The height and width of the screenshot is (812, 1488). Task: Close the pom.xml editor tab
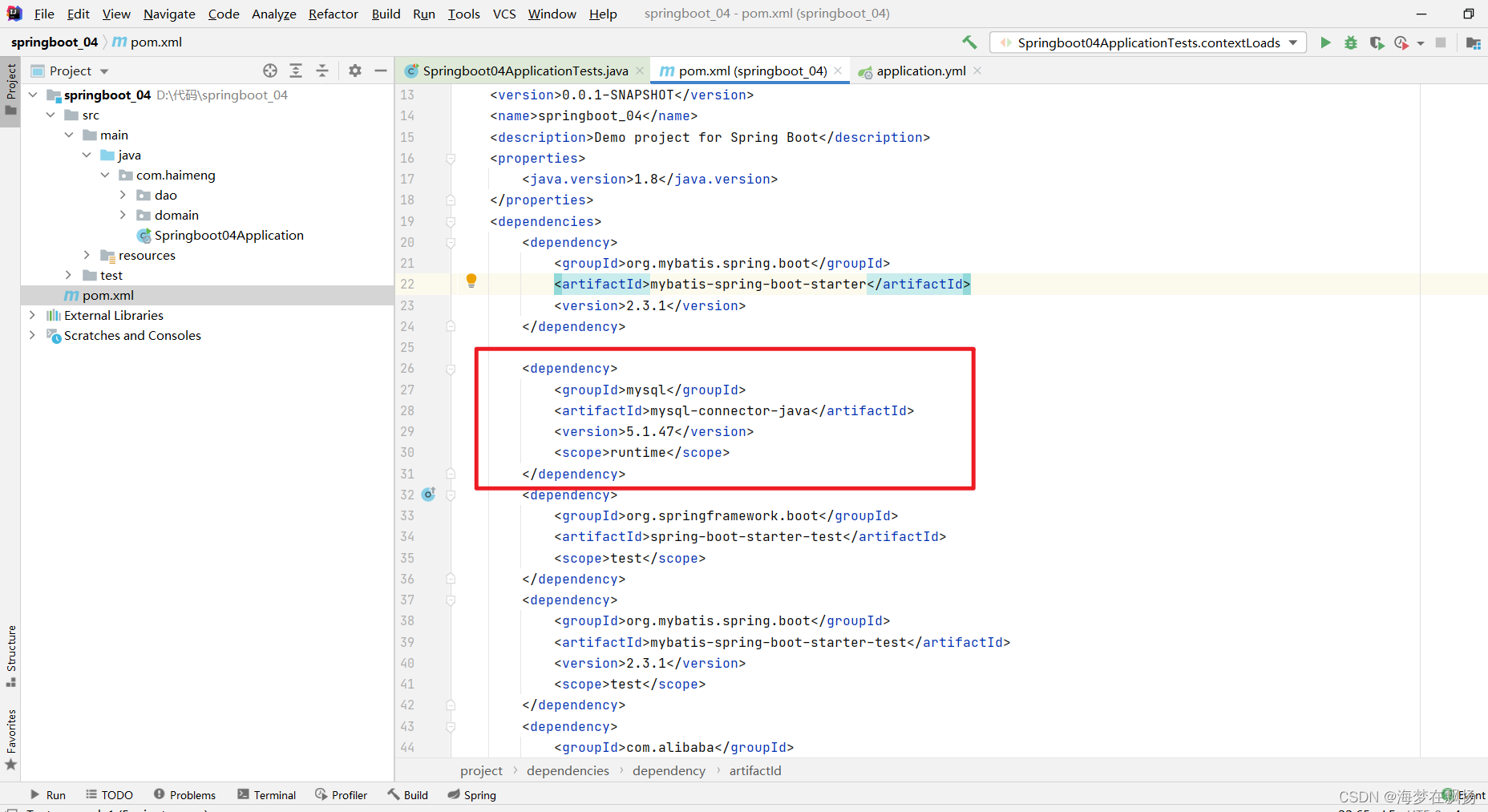click(838, 71)
